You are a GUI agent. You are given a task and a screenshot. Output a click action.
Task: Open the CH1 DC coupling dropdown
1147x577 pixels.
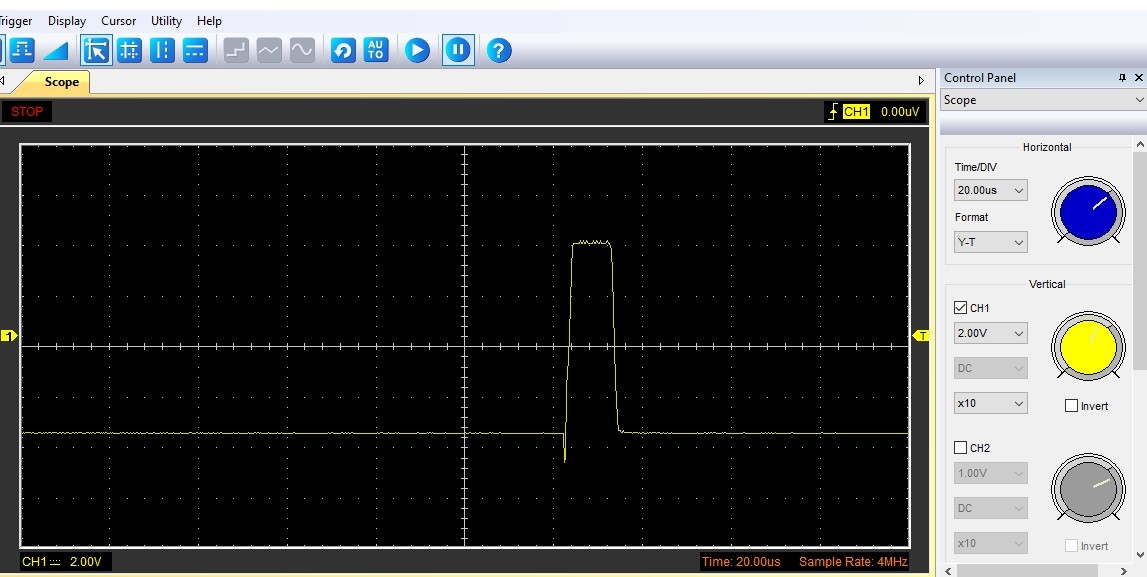[x=990, y=368]
